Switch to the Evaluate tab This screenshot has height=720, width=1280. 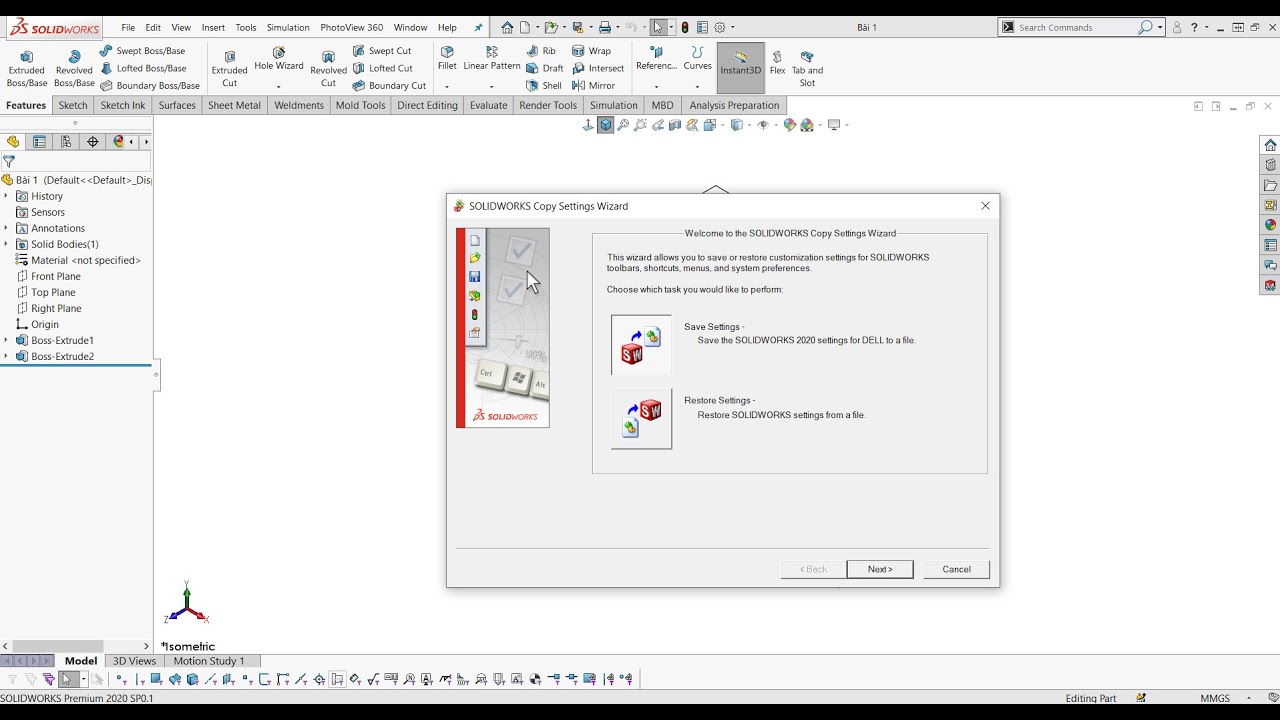[488, 105]
